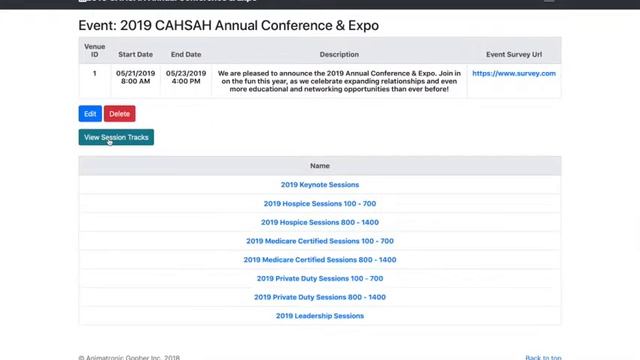Open 2019 Hospice Sessions 800 - 1400
This screenshot has height=360, width=640.
pyautogui.click(x=320, y=222)
